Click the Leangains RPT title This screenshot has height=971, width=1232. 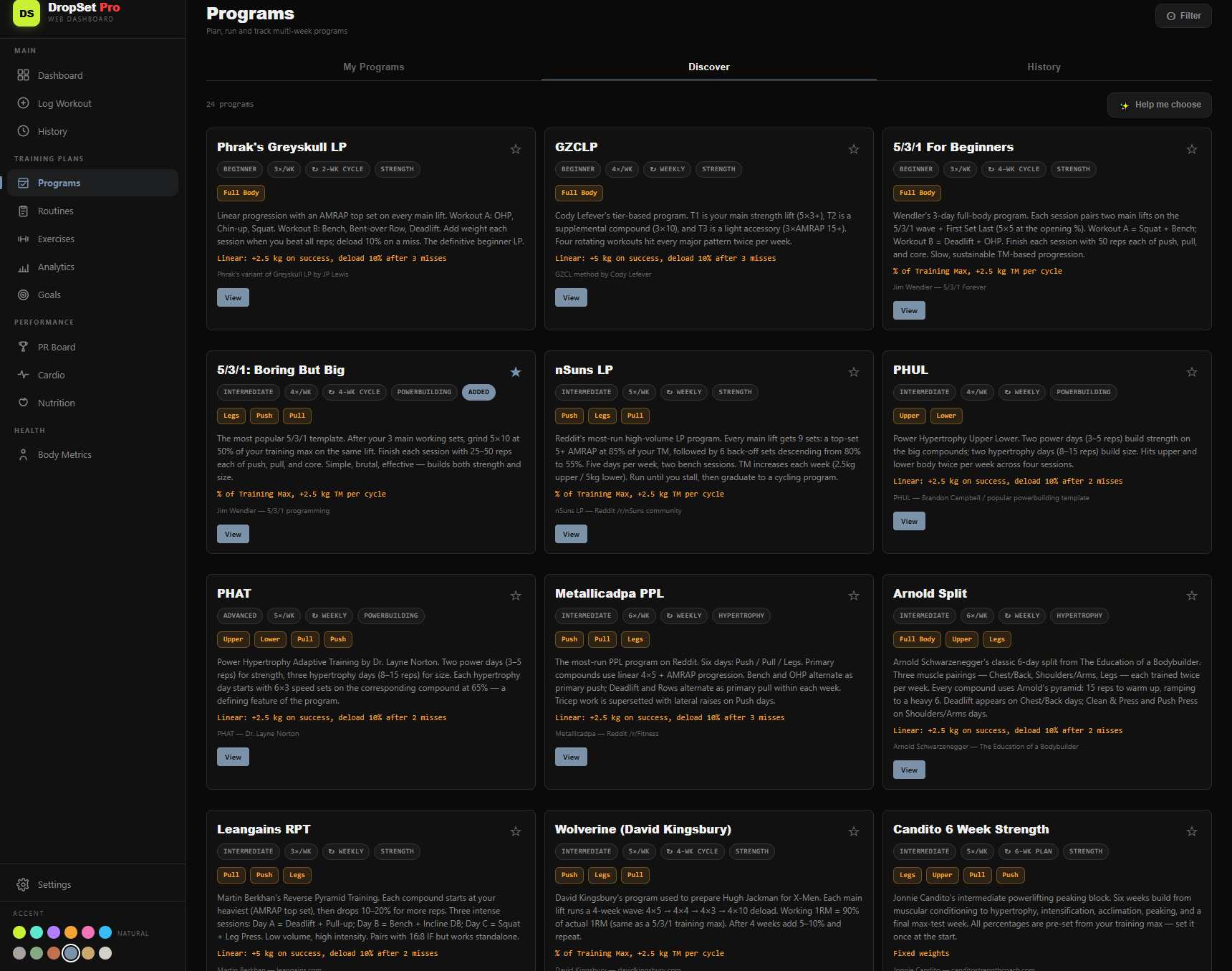point(264,829)
